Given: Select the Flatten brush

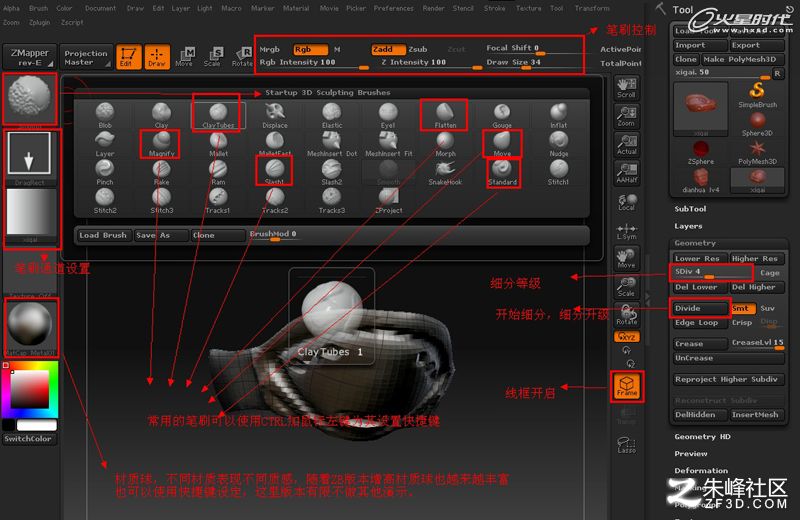Looking at the screenshot, I should click(x=444, y=115).
